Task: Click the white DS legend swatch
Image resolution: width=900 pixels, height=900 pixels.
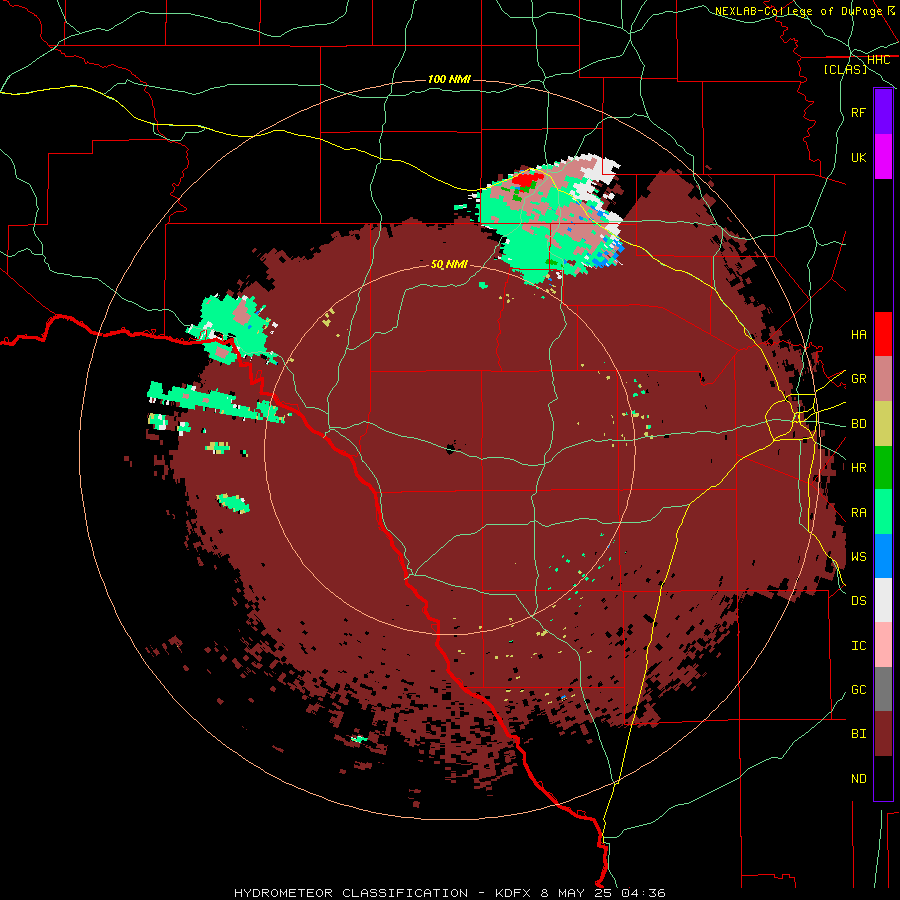Action: click(x=883, y=600)
